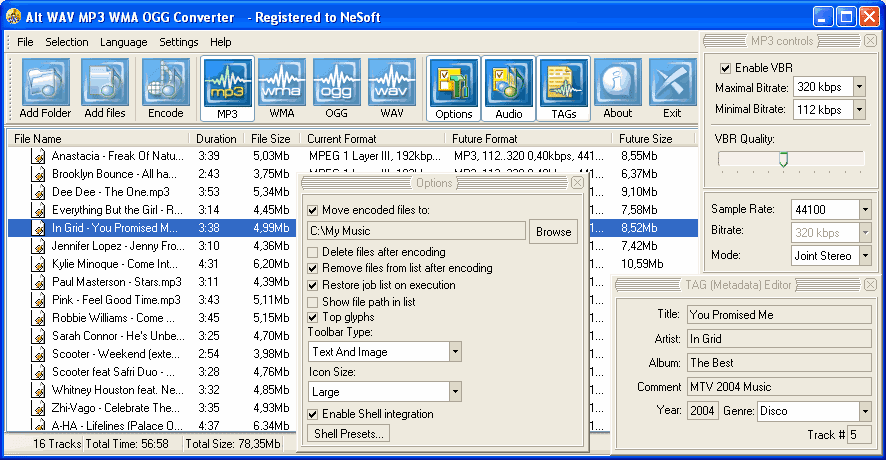The width and height of the screenshot is (886, 460).
Task: Click file icon beside Brooklyn Bounce track
Action: click(x=38, y=175)
